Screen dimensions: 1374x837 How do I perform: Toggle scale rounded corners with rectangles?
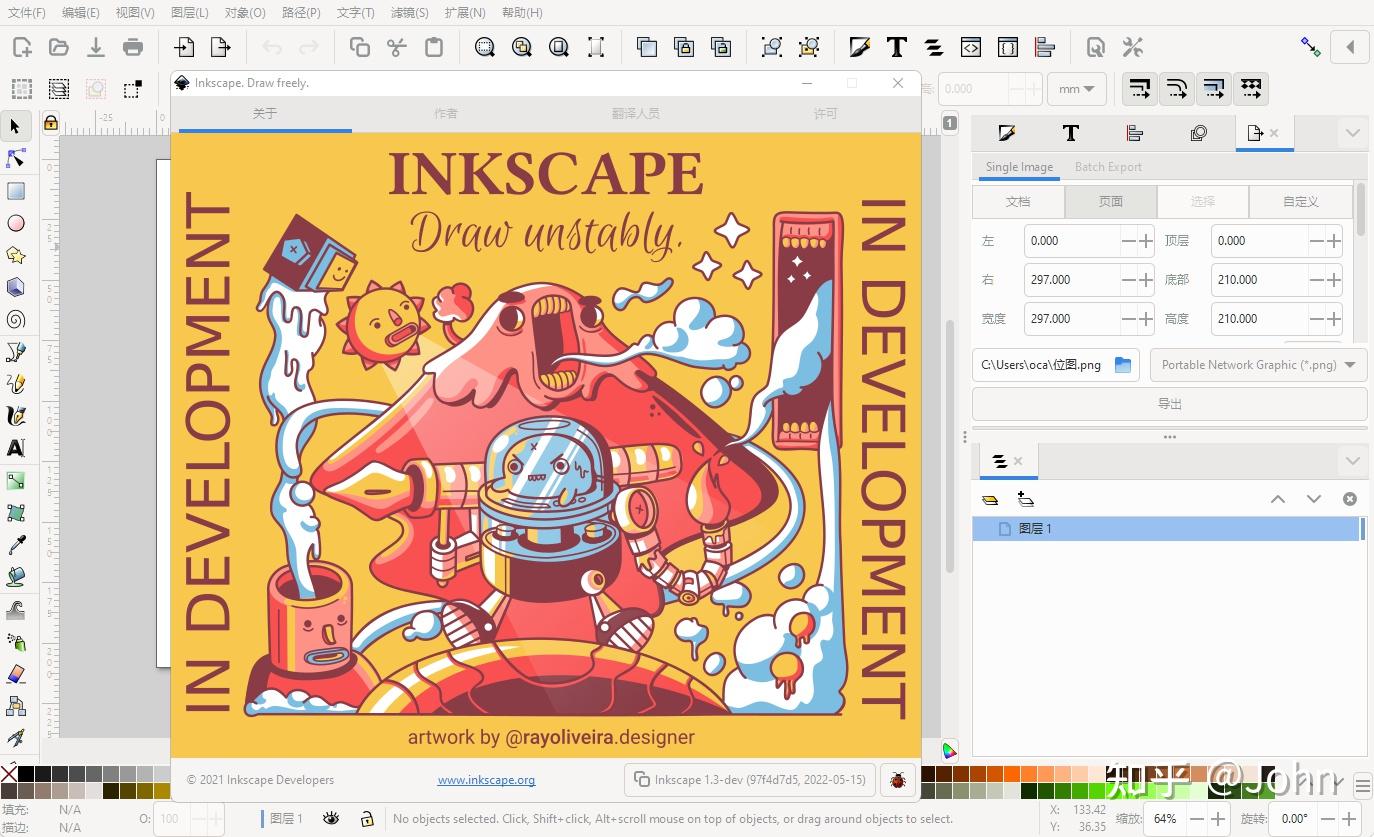pyautogui.click(x=1176, y=88)
